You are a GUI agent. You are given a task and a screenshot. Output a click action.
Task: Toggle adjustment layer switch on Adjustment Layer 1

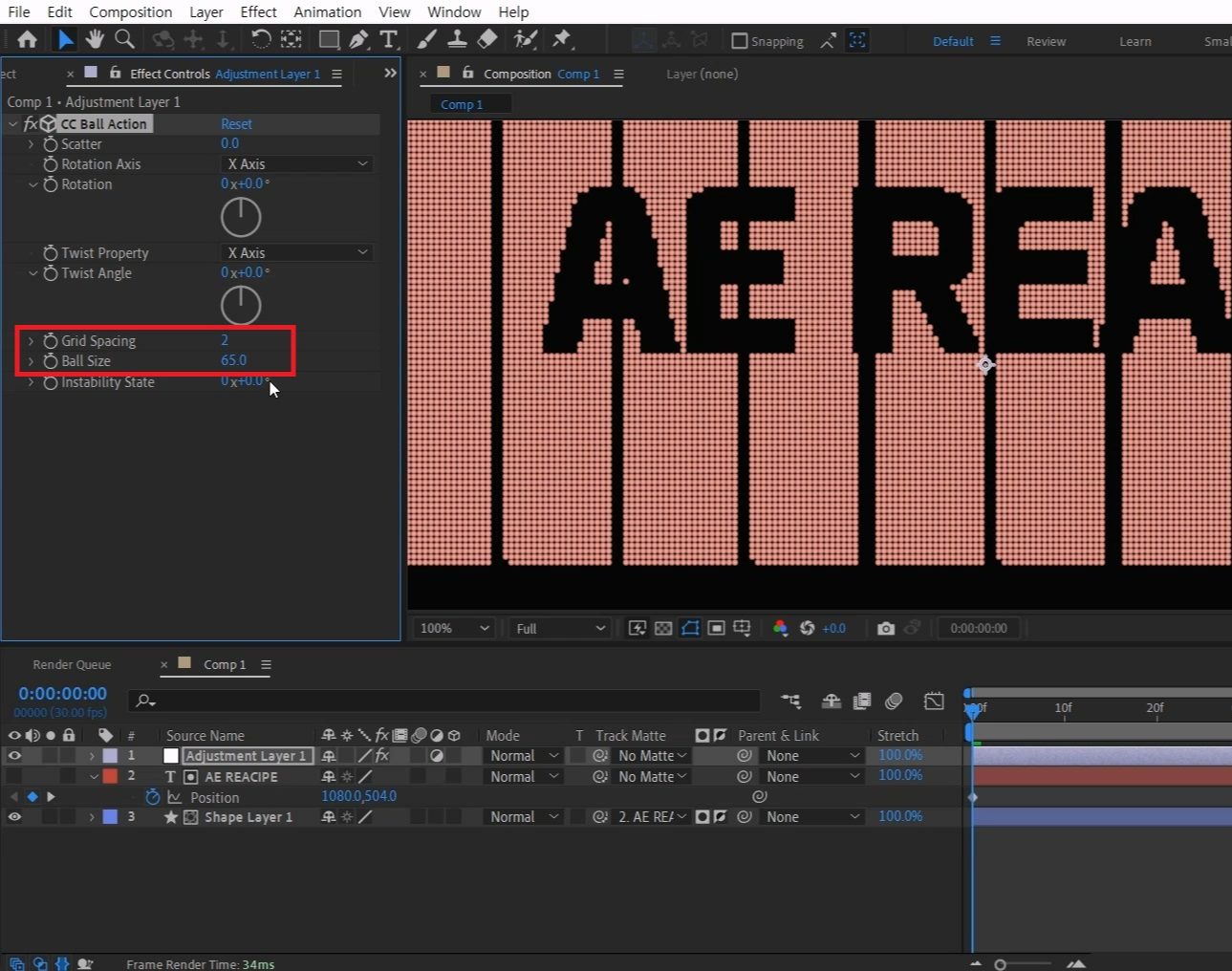[437, 755]
